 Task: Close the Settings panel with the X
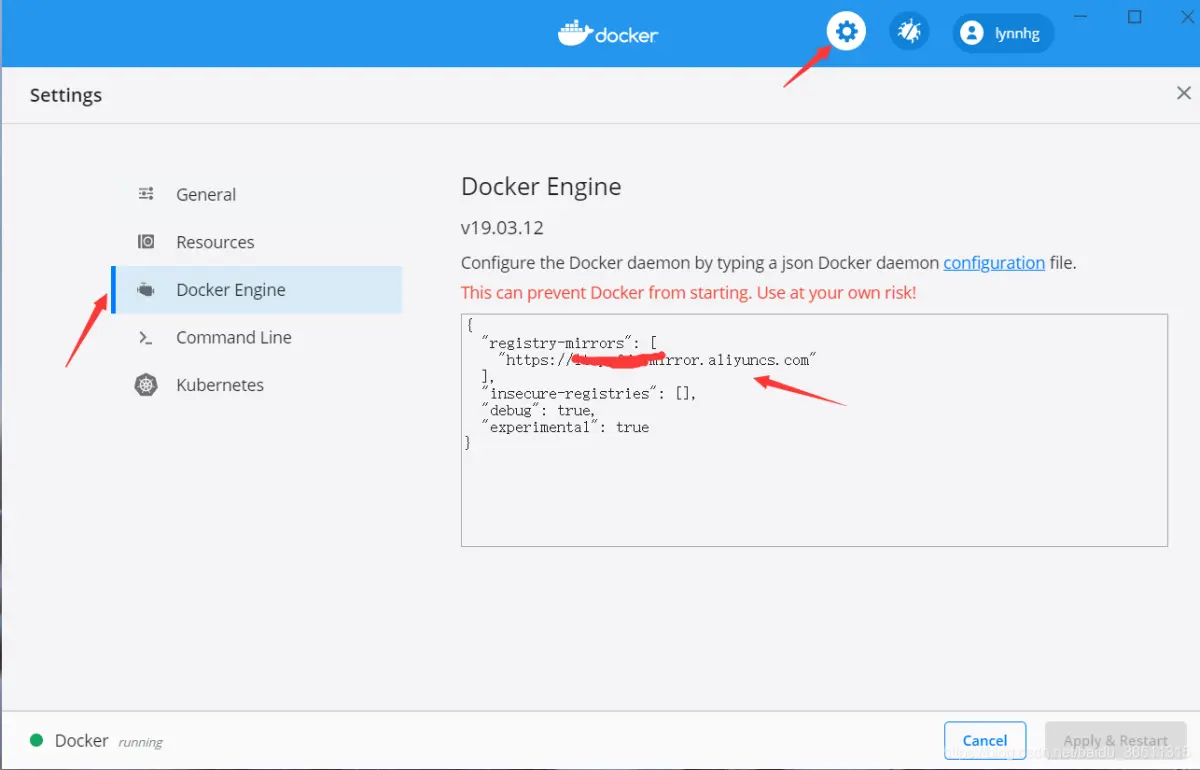point(1184,93)
